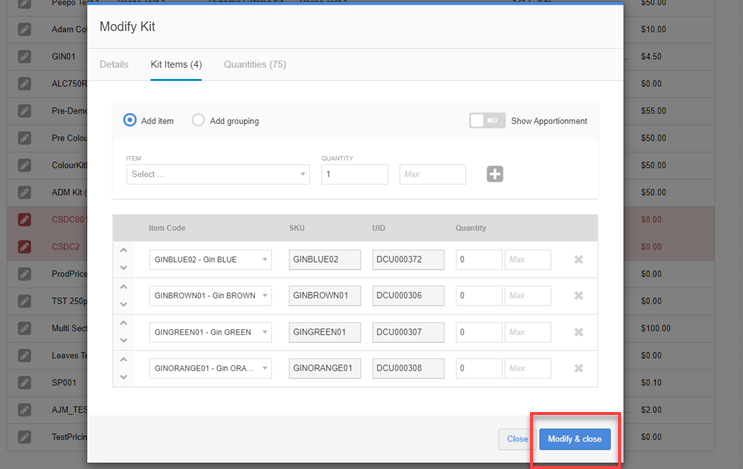This screenshot has width=743, height=469.
Task: Click red edit icon for CSDC2 row
Action: pos(25,246)
